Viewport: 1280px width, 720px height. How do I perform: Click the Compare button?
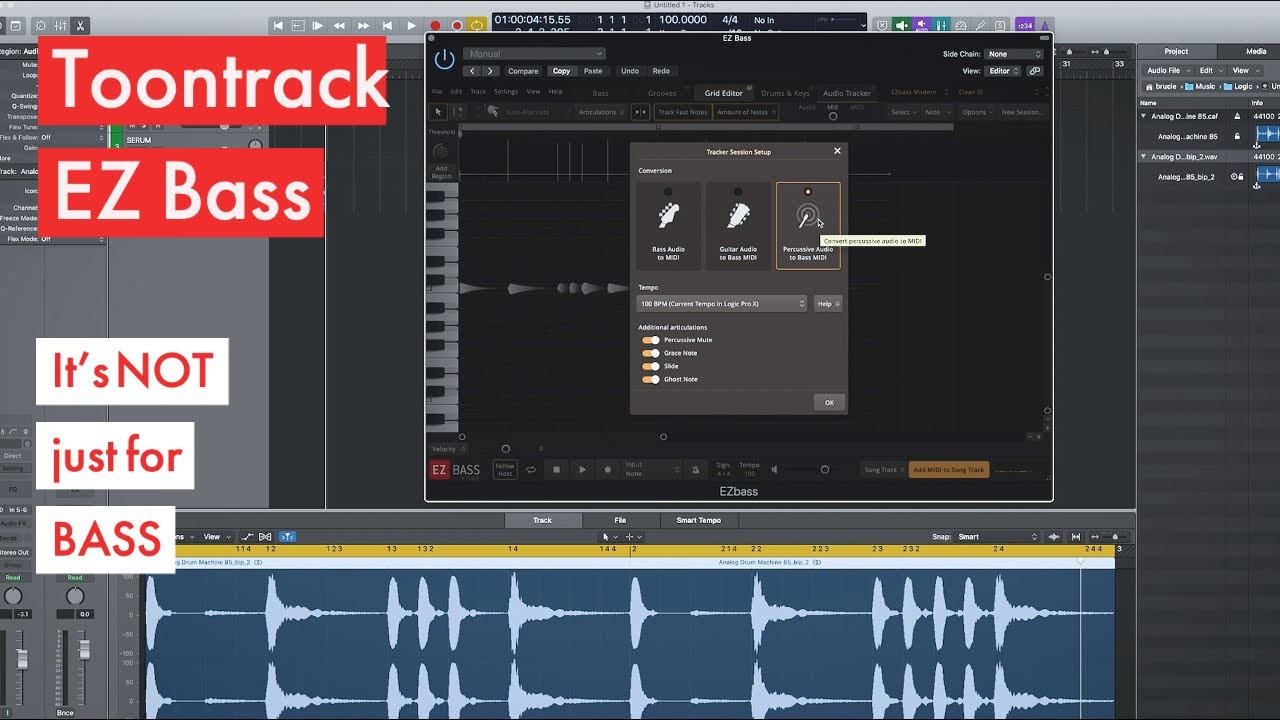pyautogui.click(x=523, y=71)
